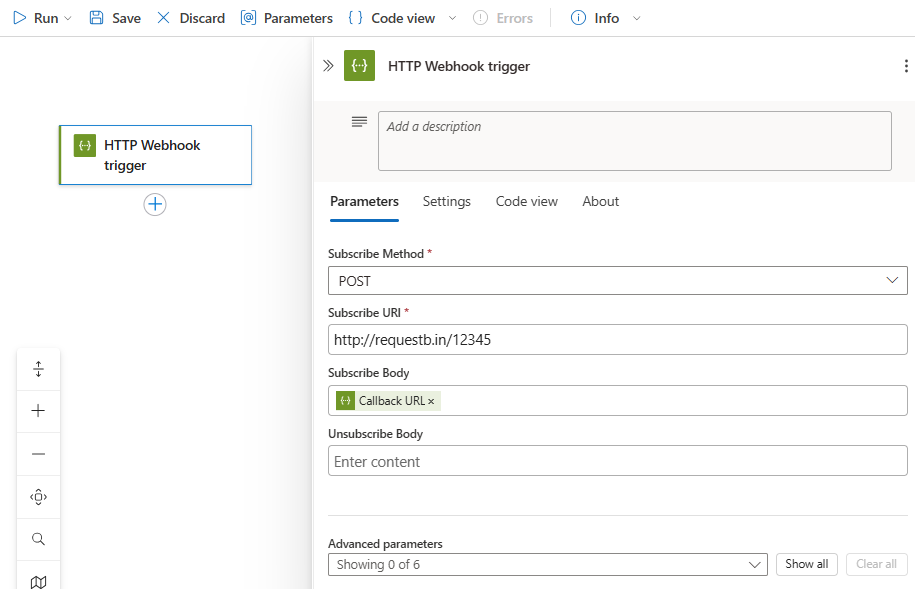Open the three-dot menu for HTTP Webhook trigger

[x=906, y=66]
